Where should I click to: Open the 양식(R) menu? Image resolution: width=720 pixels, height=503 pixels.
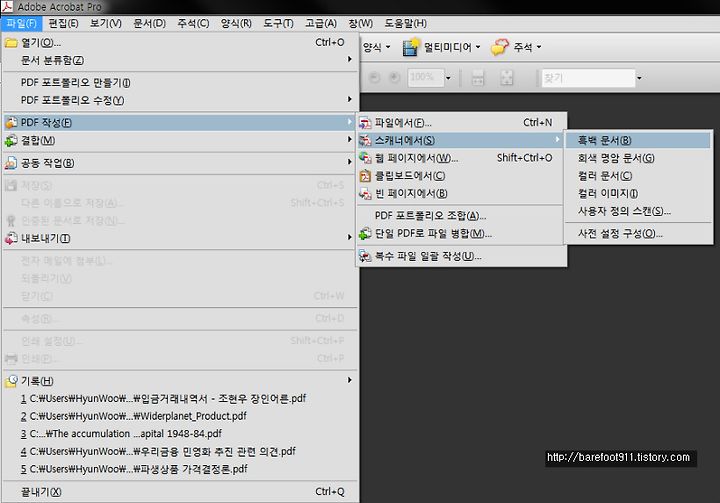pyautogui.click(x=236, y=23)
